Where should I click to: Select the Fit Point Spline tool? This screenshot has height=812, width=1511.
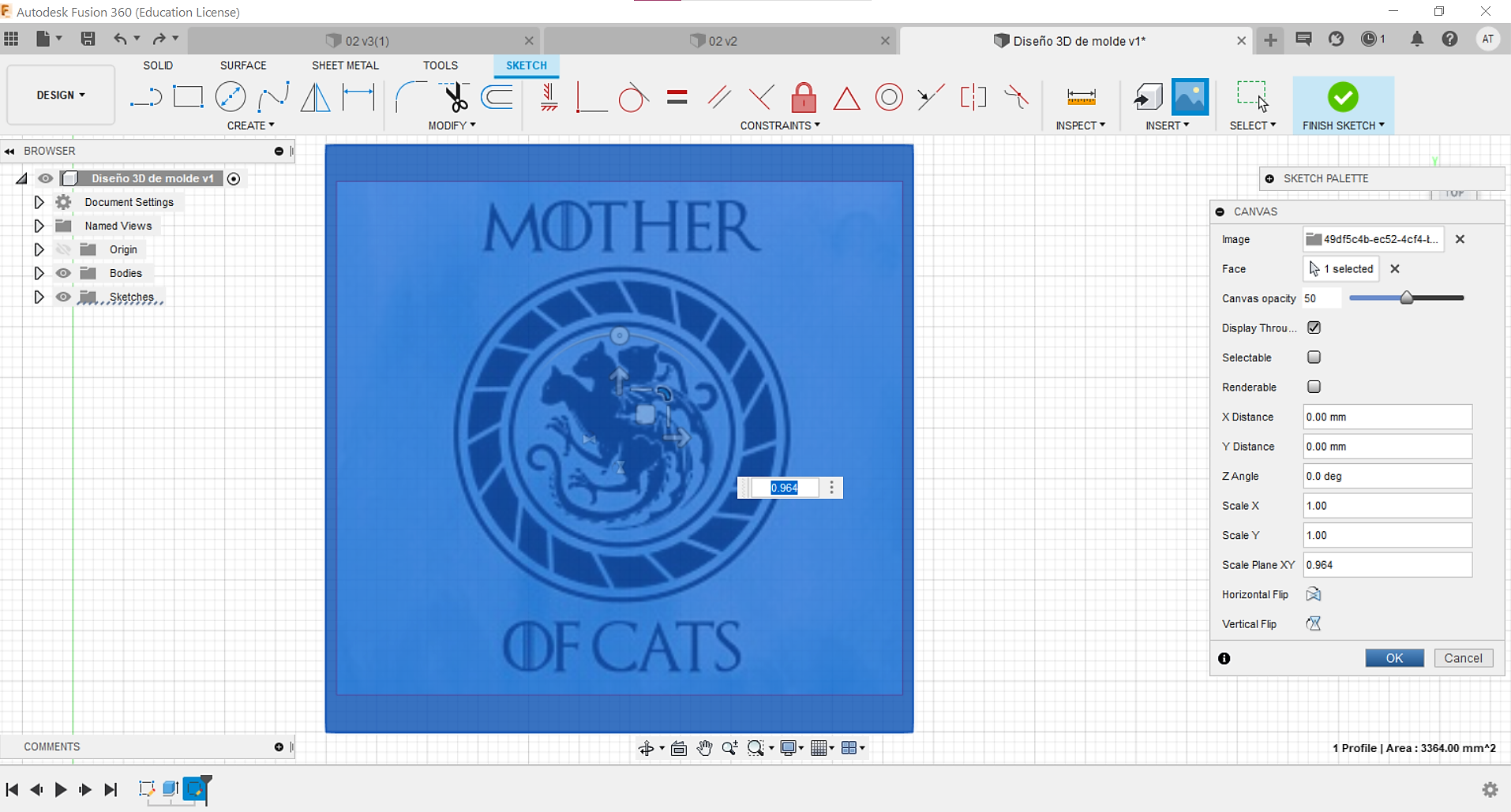pos(273,97)
